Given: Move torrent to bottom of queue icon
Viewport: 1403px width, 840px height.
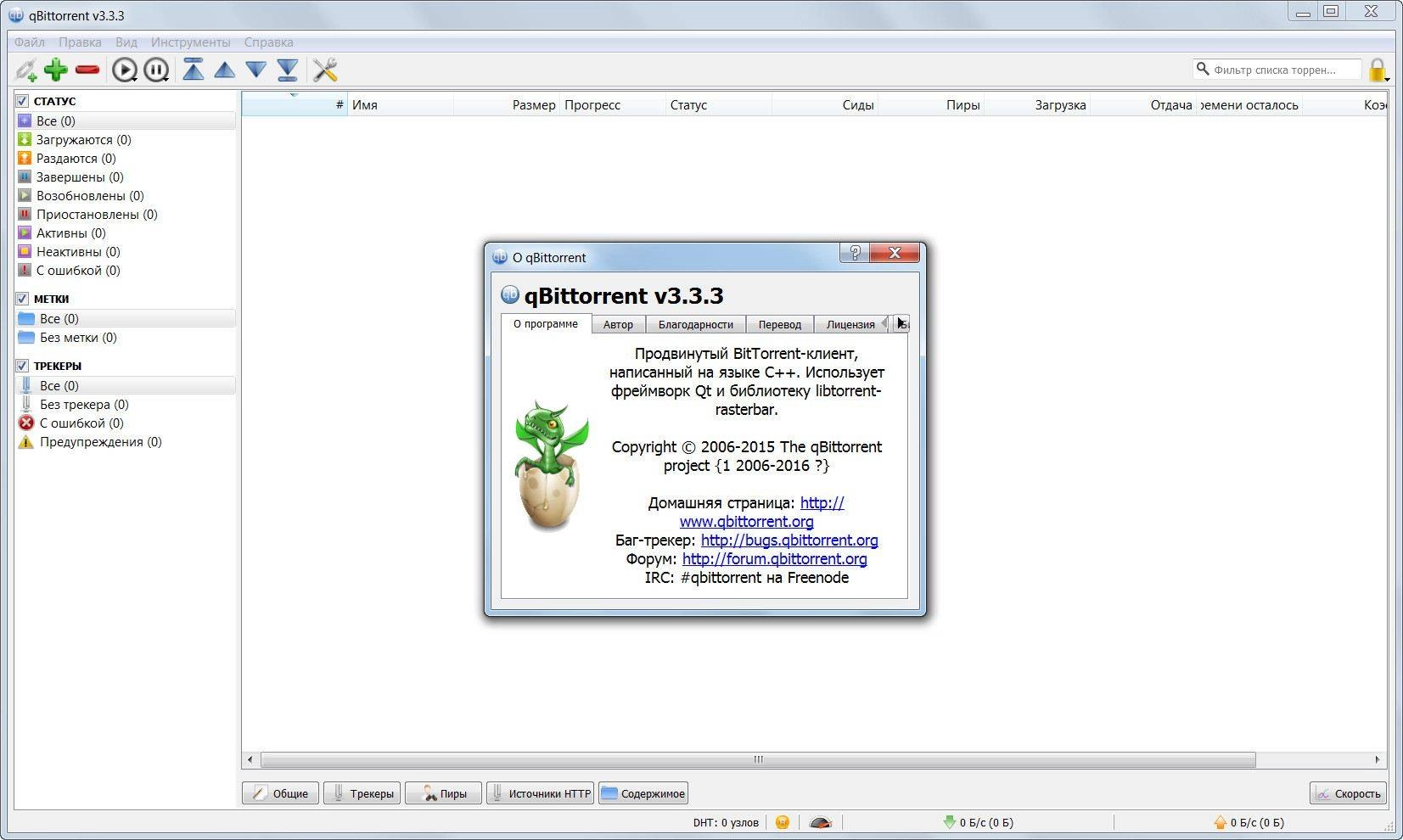Looking at the screenshot, I should (x=287, y=70).
